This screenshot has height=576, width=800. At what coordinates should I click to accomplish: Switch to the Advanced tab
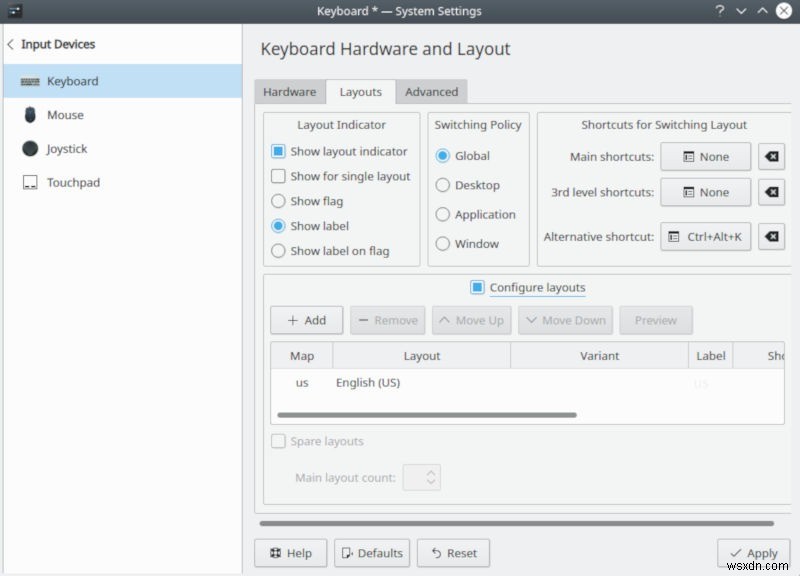pos(432,92)
